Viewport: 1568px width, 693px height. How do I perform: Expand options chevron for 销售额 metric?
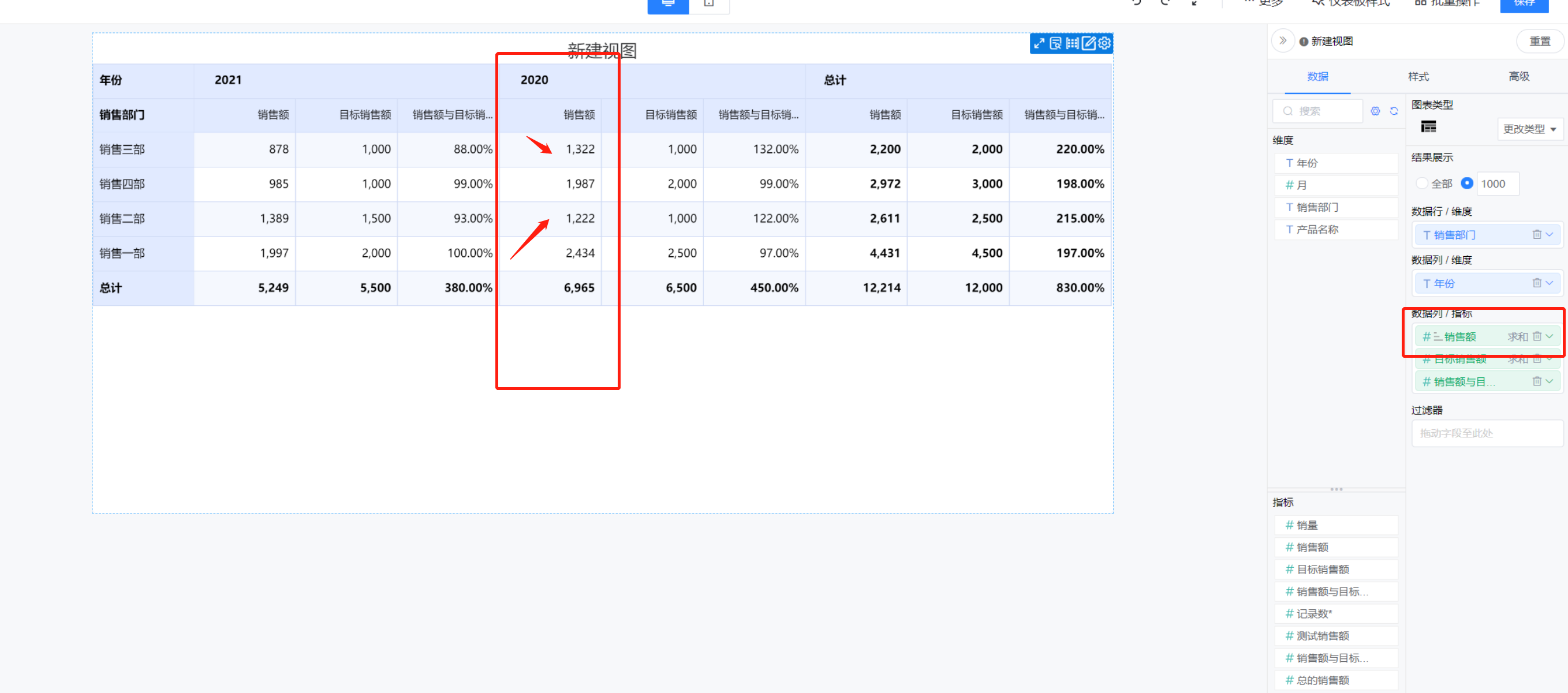1550,336
